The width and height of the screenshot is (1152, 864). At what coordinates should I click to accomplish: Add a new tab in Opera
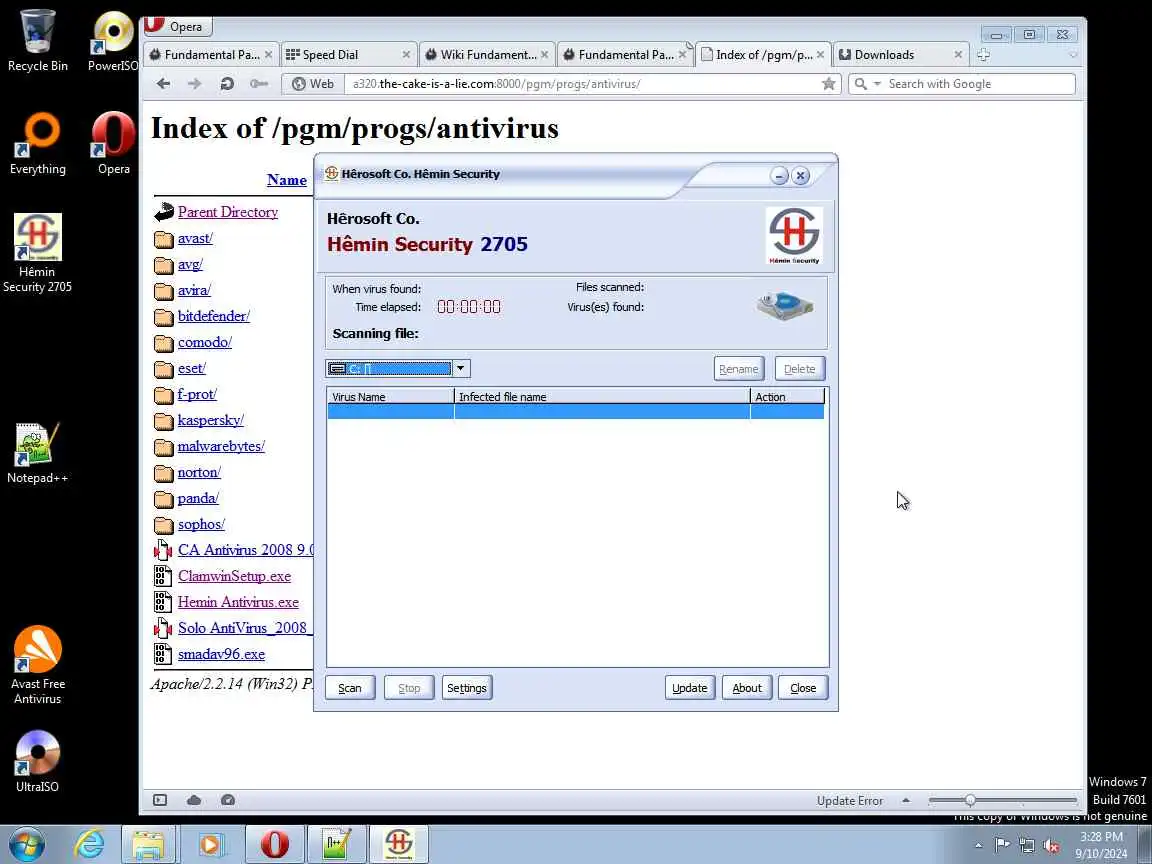pos(984,54)
